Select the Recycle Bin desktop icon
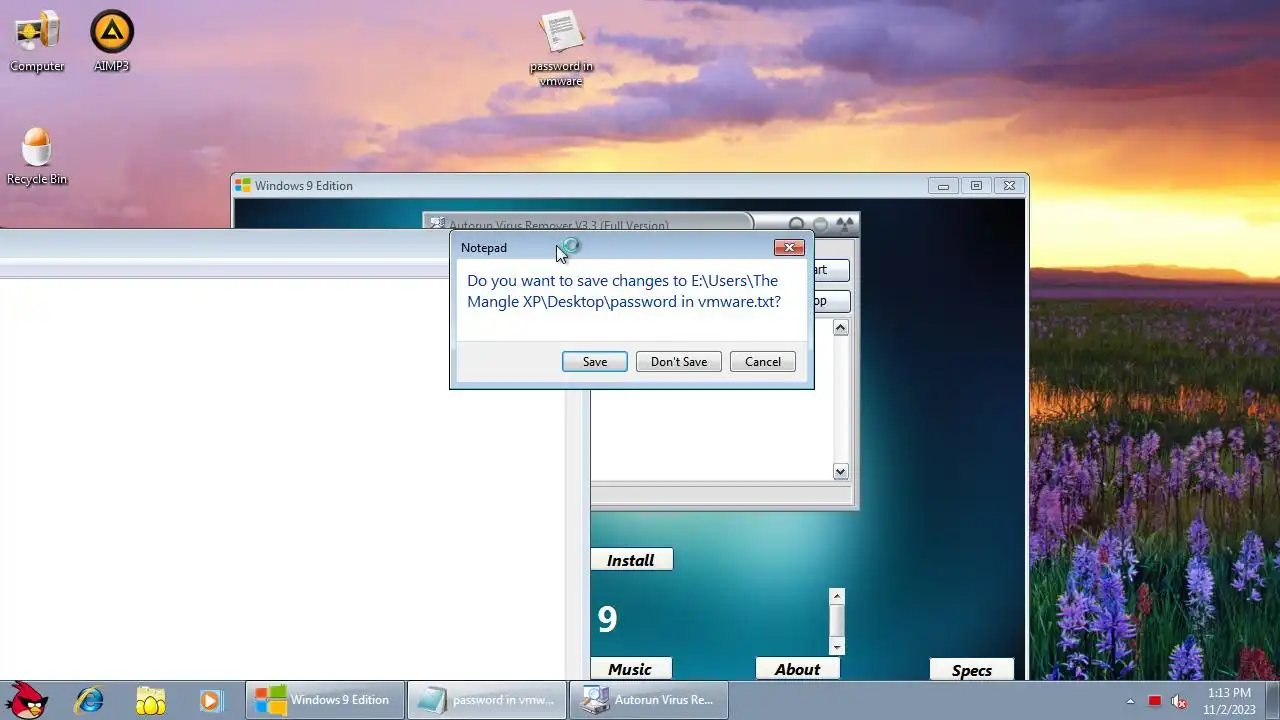The image size is (1280, 720). tap(37, 156)
